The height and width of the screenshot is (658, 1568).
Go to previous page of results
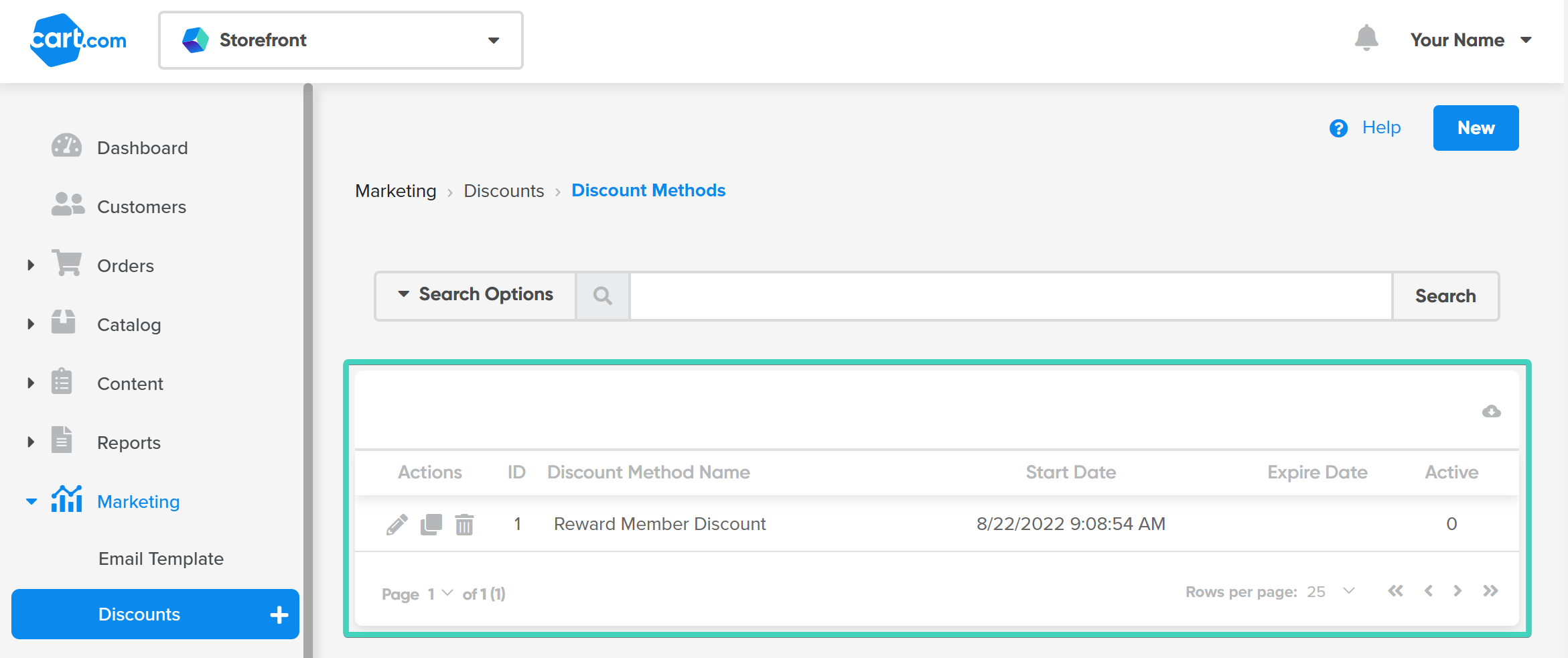(x=1429, y=591)
